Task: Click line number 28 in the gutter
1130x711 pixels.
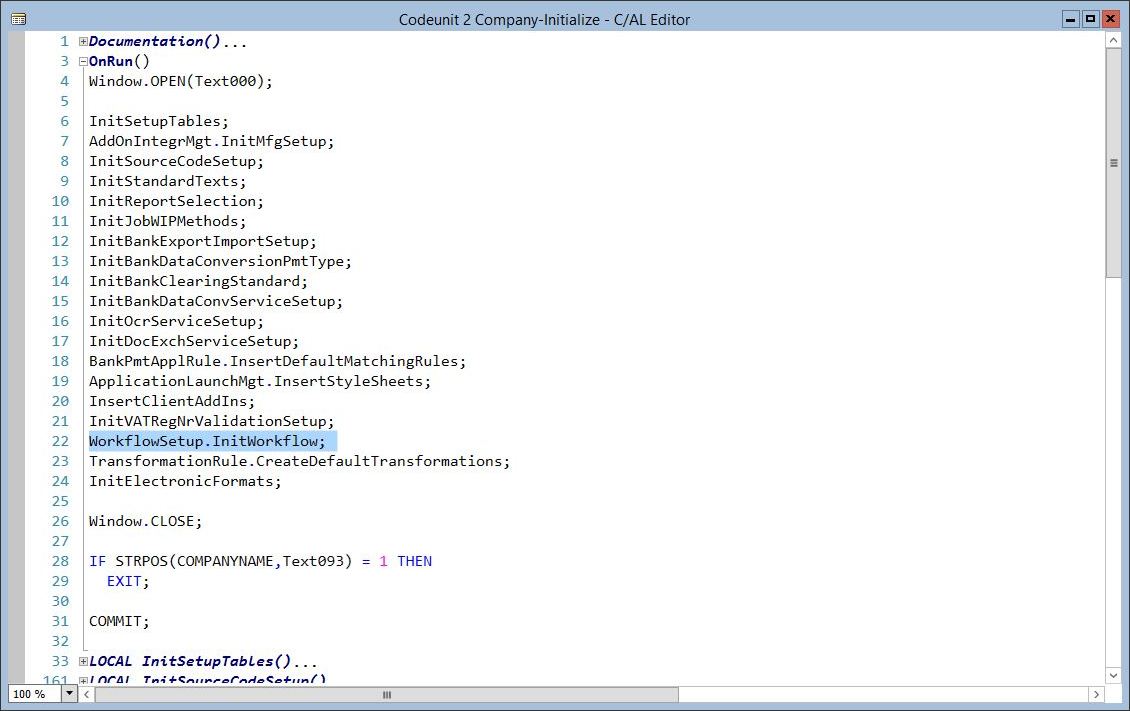Action: pos(61,562)
